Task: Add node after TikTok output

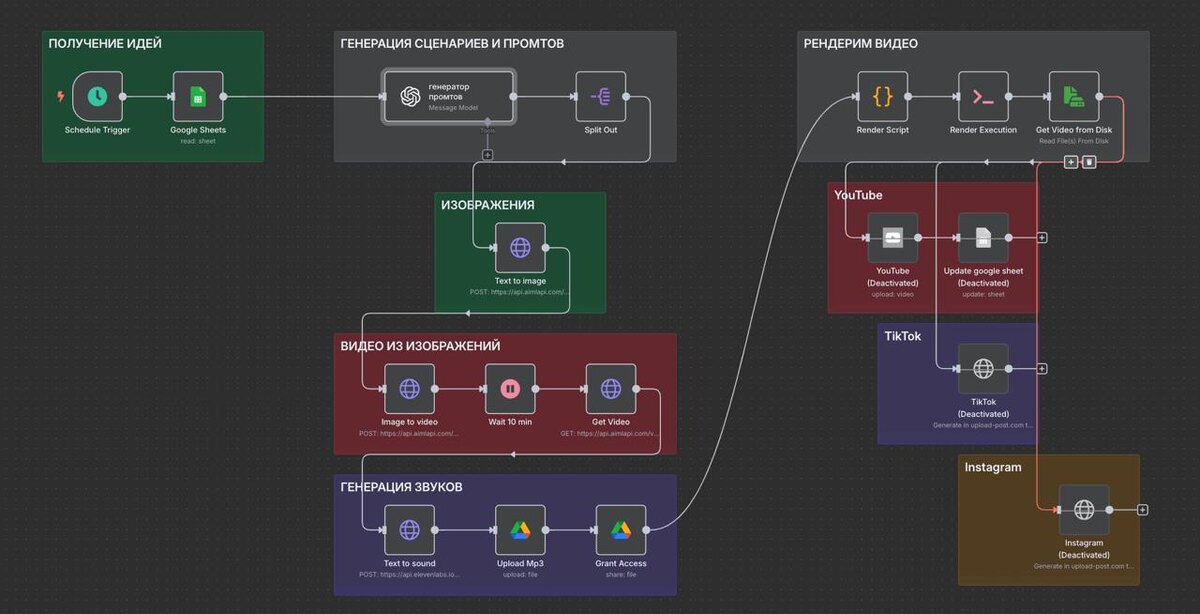Action: click(1042, 369)
